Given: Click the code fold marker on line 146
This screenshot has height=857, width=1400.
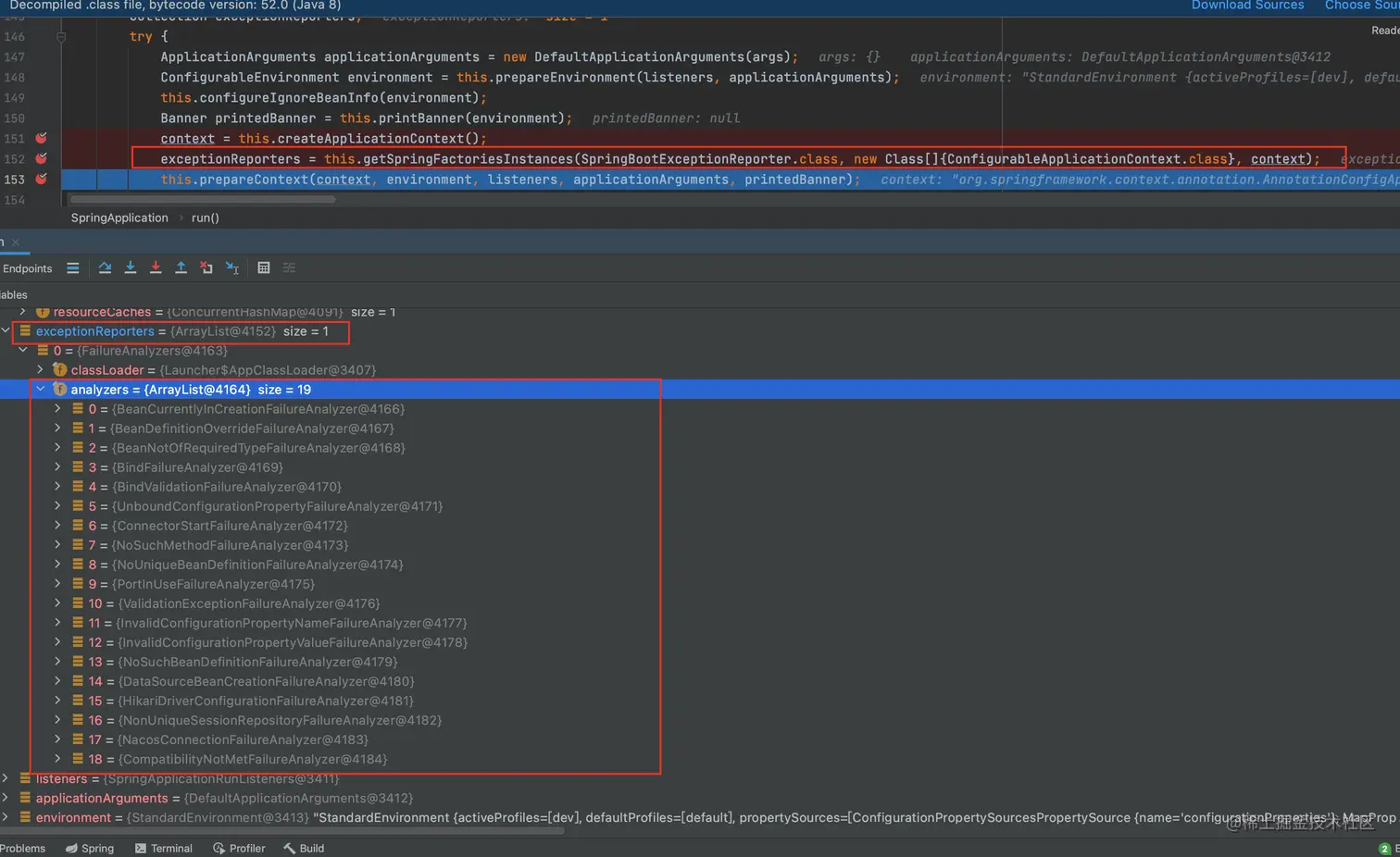Looking at the screenshot, I should pos(61,37).
